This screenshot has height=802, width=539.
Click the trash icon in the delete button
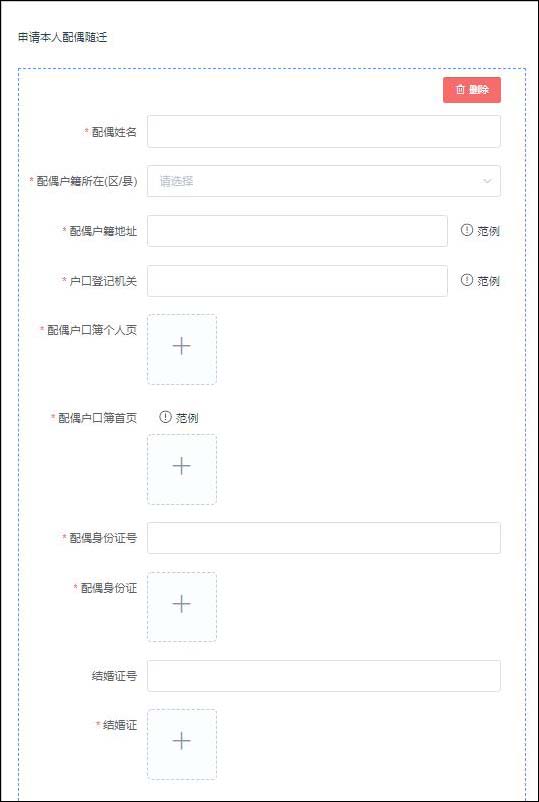460,90
